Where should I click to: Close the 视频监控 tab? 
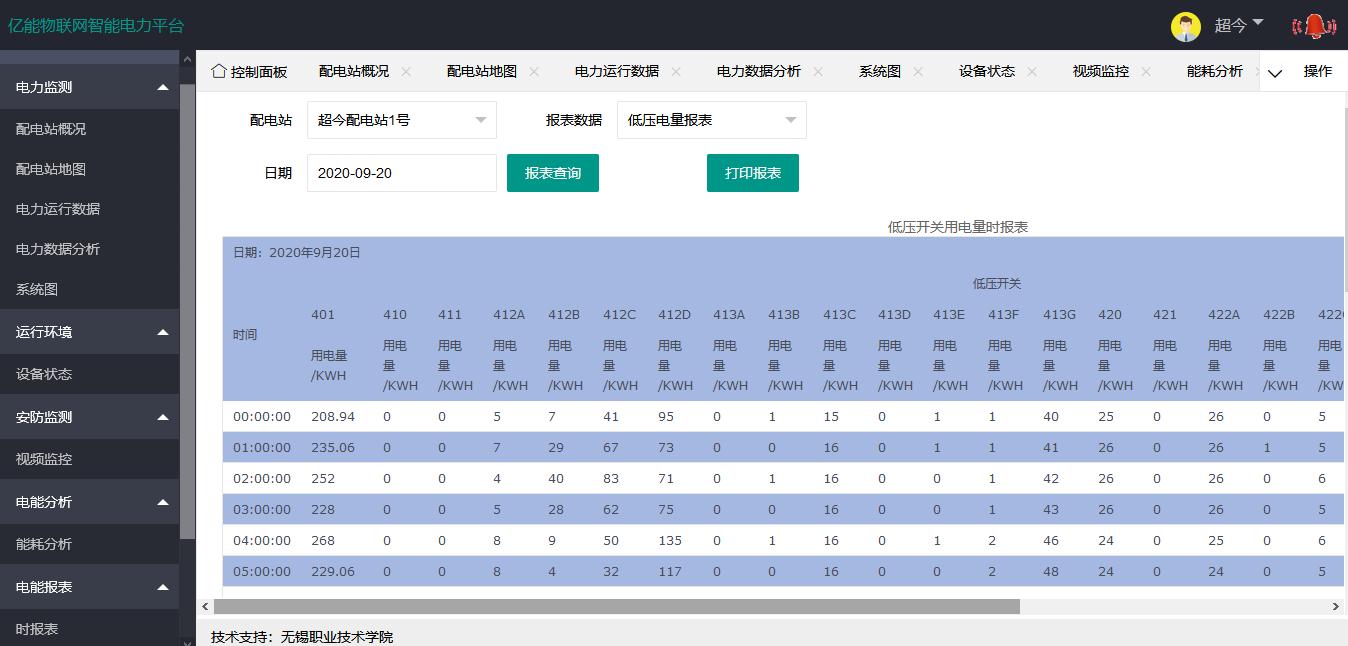(1146, 71)
